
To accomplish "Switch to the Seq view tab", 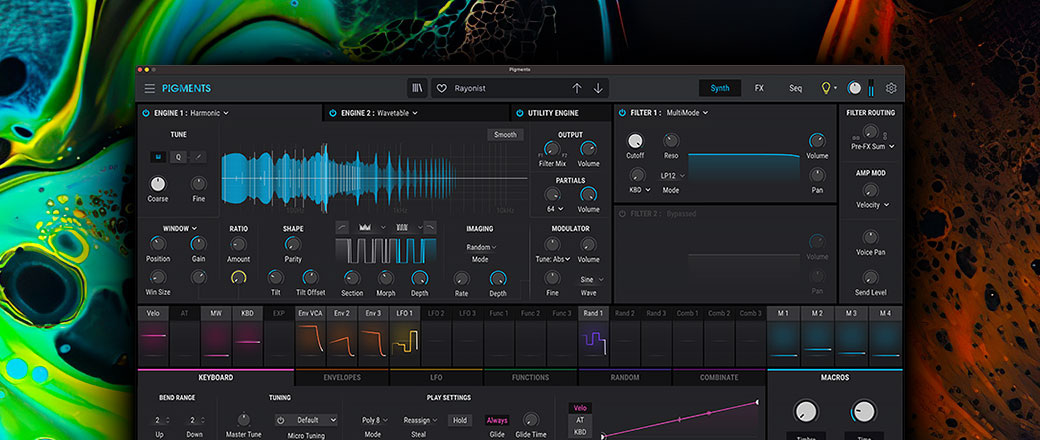I will (795, 88).
